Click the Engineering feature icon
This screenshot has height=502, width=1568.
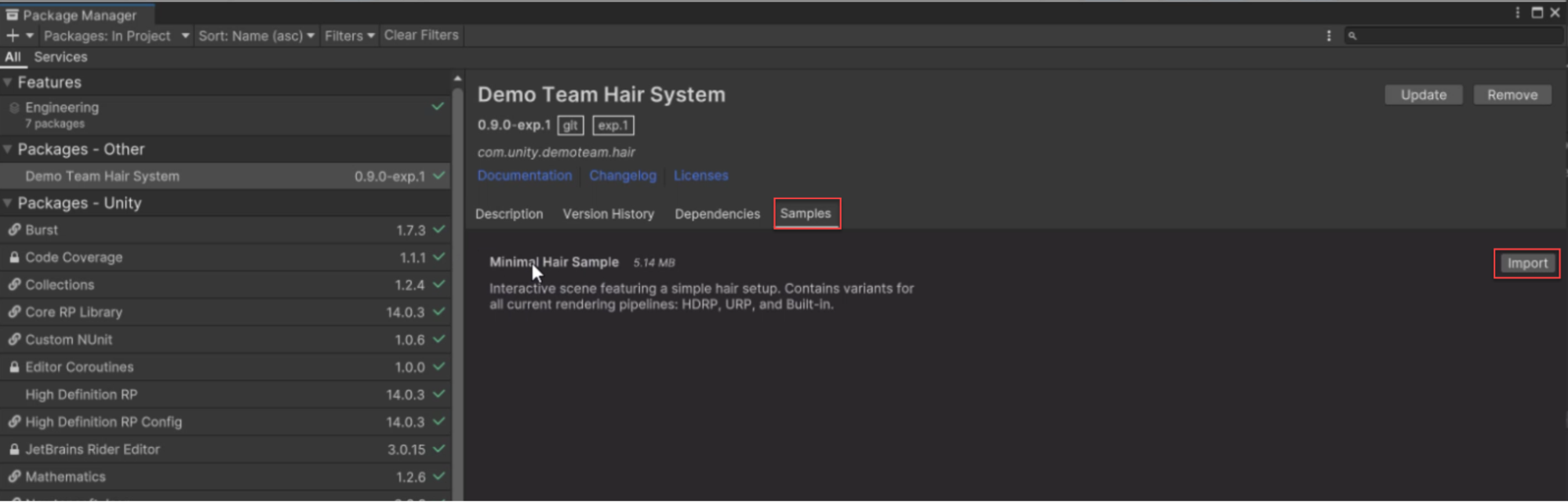(x=14, y=107)
